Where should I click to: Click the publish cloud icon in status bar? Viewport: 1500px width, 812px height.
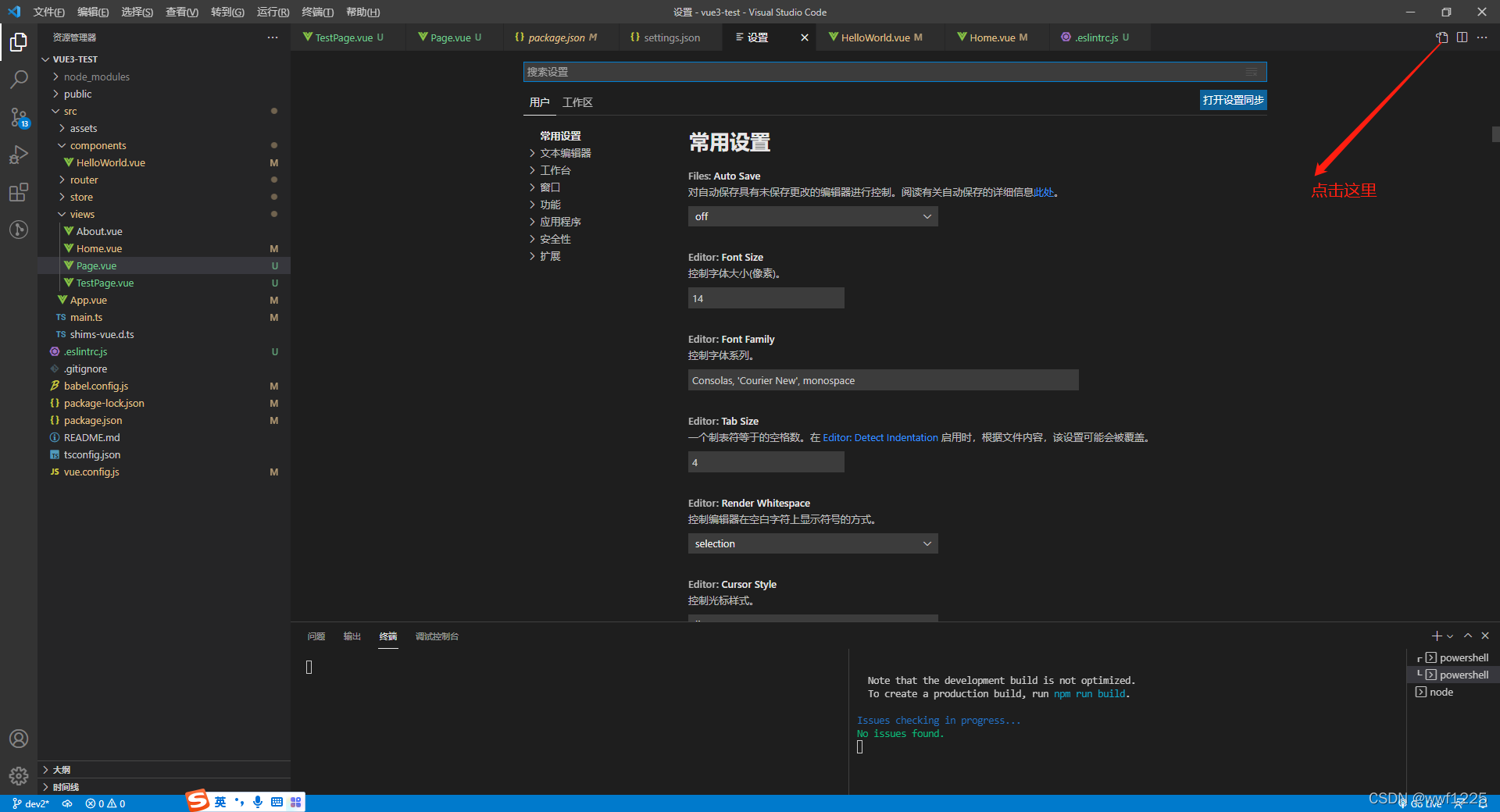[x=68, y=803]
